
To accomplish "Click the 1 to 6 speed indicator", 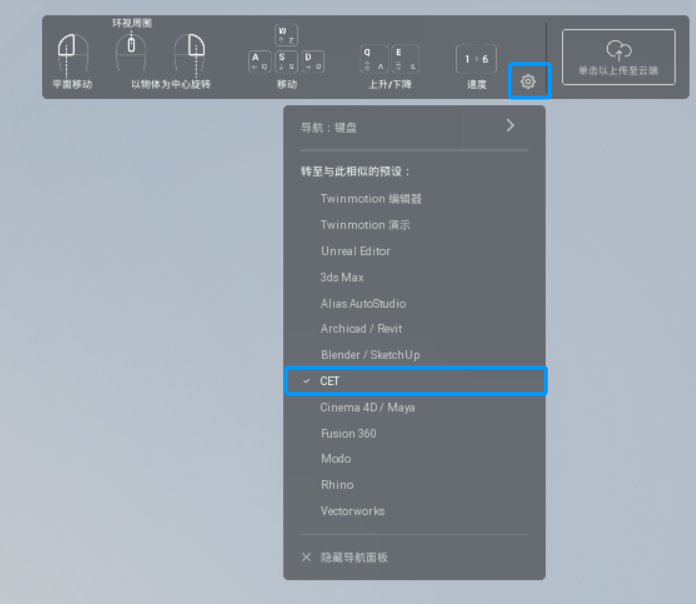I will [x=476, y=59].
